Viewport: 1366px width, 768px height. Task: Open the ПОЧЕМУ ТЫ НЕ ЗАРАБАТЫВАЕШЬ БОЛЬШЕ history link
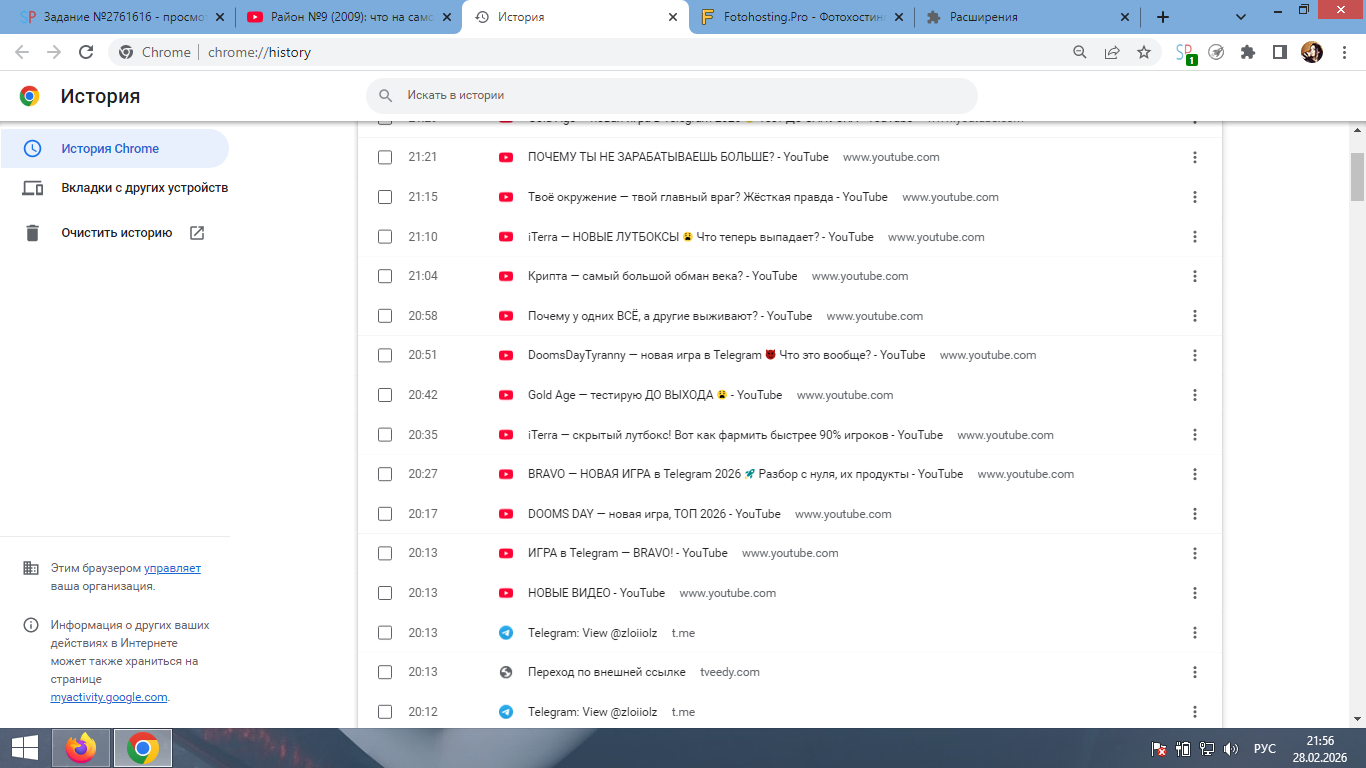(678, 157)
